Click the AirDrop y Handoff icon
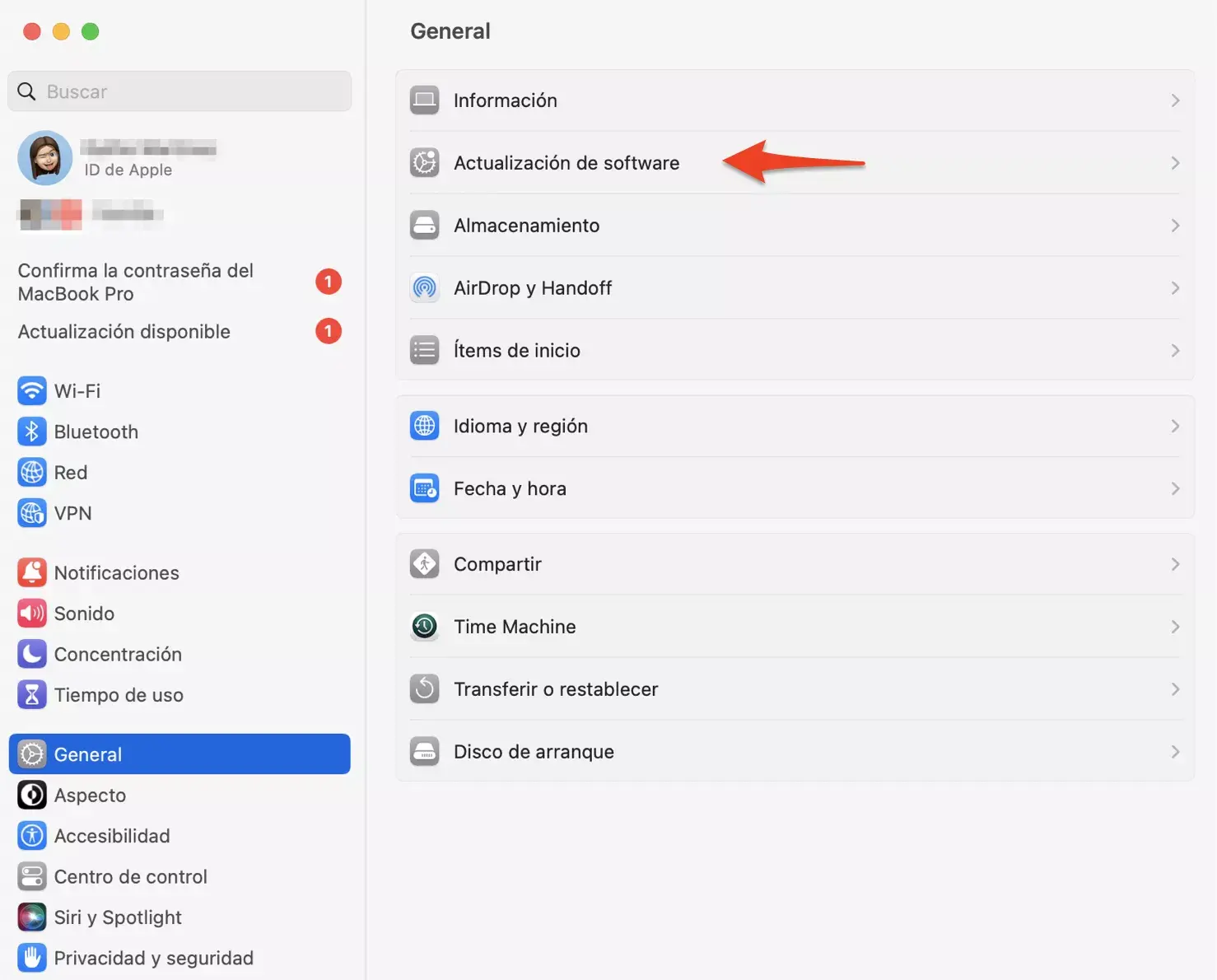Screen dimensions: 1217x980 (425, 288)
